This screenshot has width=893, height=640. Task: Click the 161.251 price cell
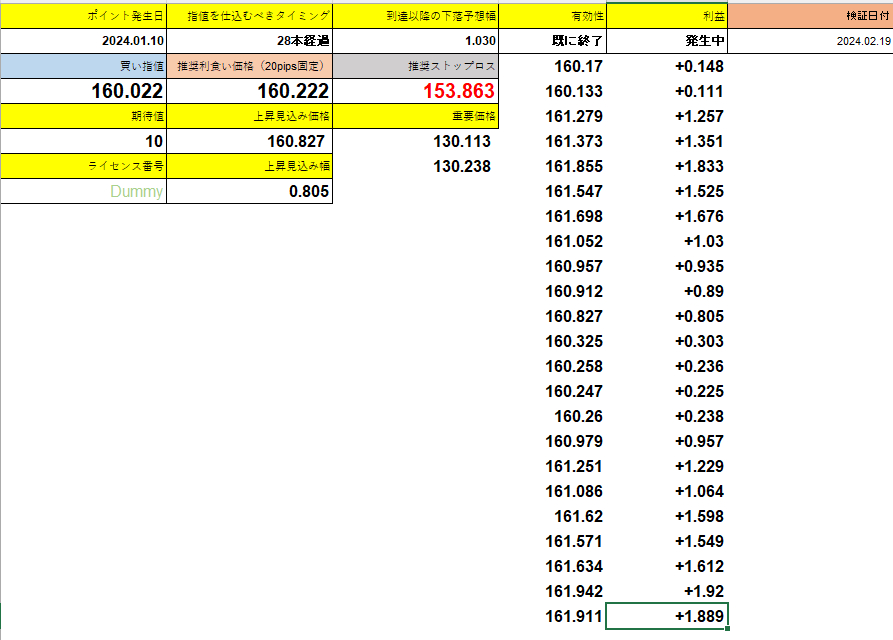(x=552, y=467)
